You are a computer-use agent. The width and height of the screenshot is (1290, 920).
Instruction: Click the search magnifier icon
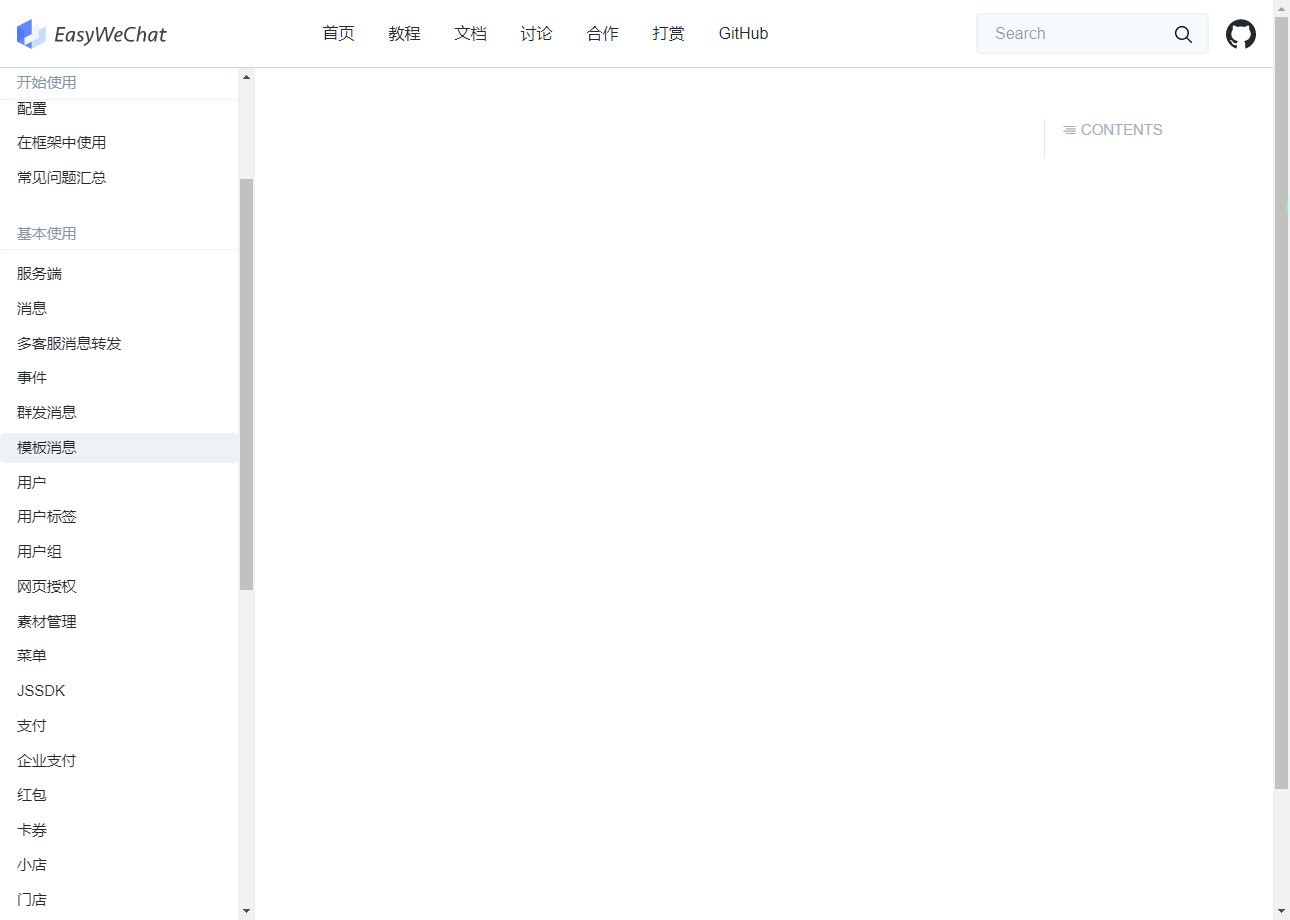[1183, 33]
